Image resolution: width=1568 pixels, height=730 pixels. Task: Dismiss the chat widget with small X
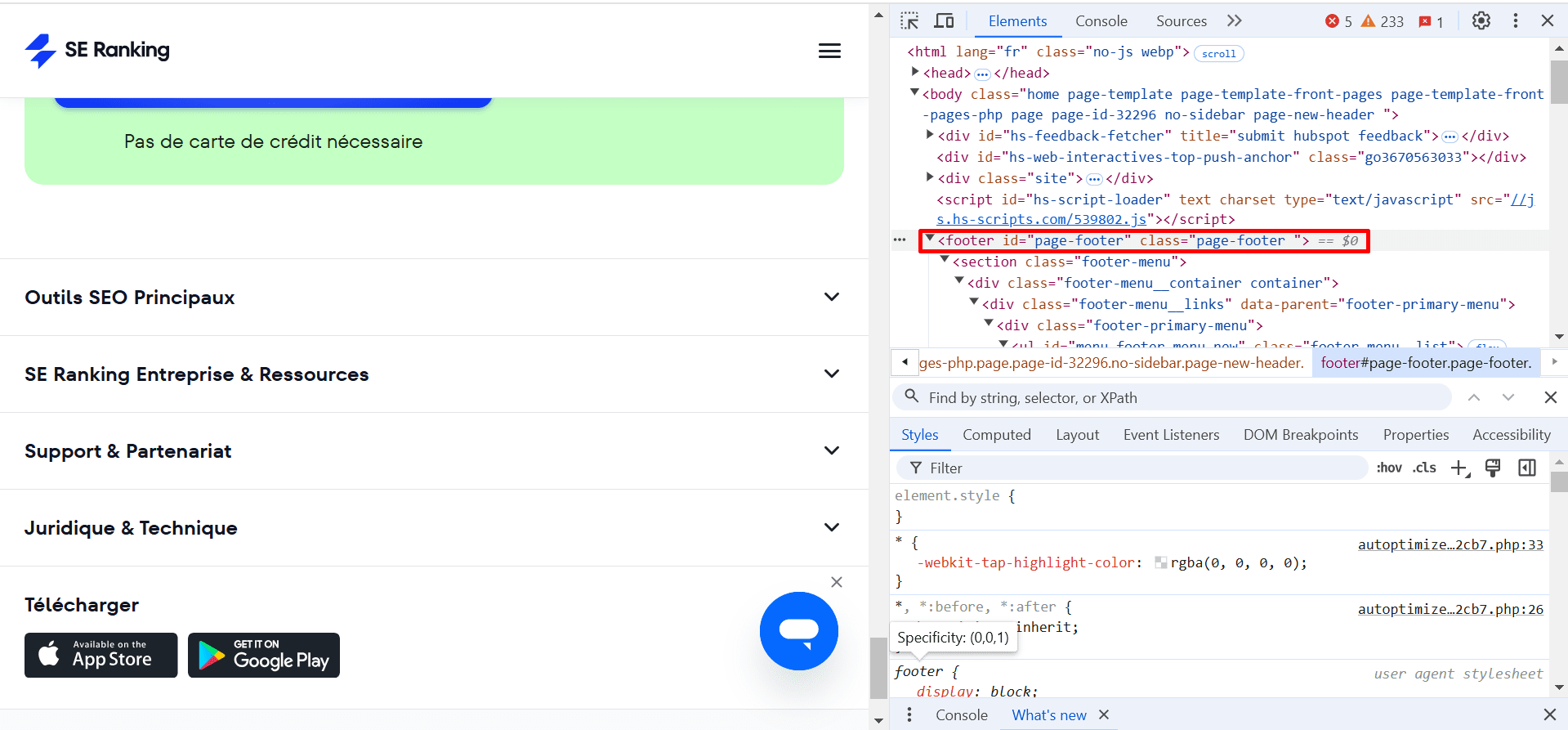click(x=836, y=582)
